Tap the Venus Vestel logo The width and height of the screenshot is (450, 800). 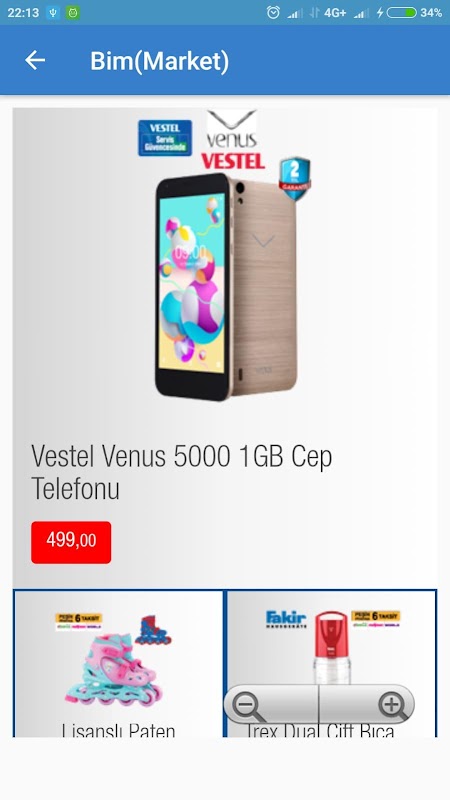233,140
